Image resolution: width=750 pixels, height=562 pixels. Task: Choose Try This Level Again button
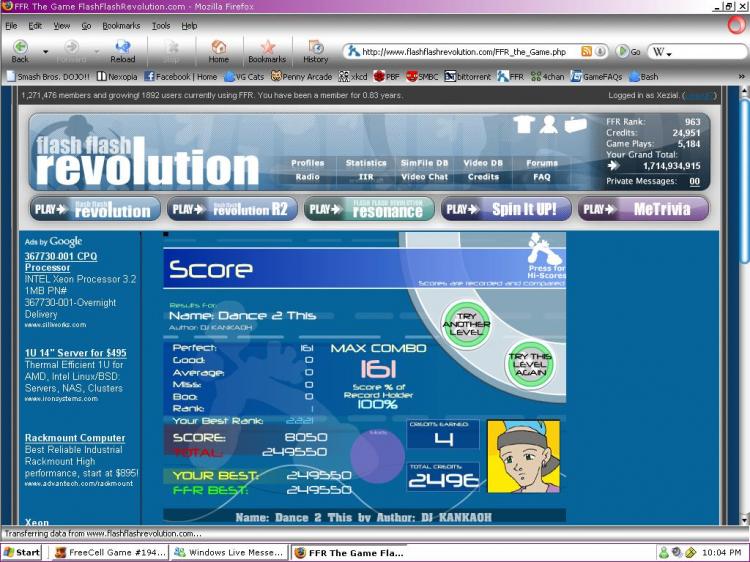click(x=530, y=364)
